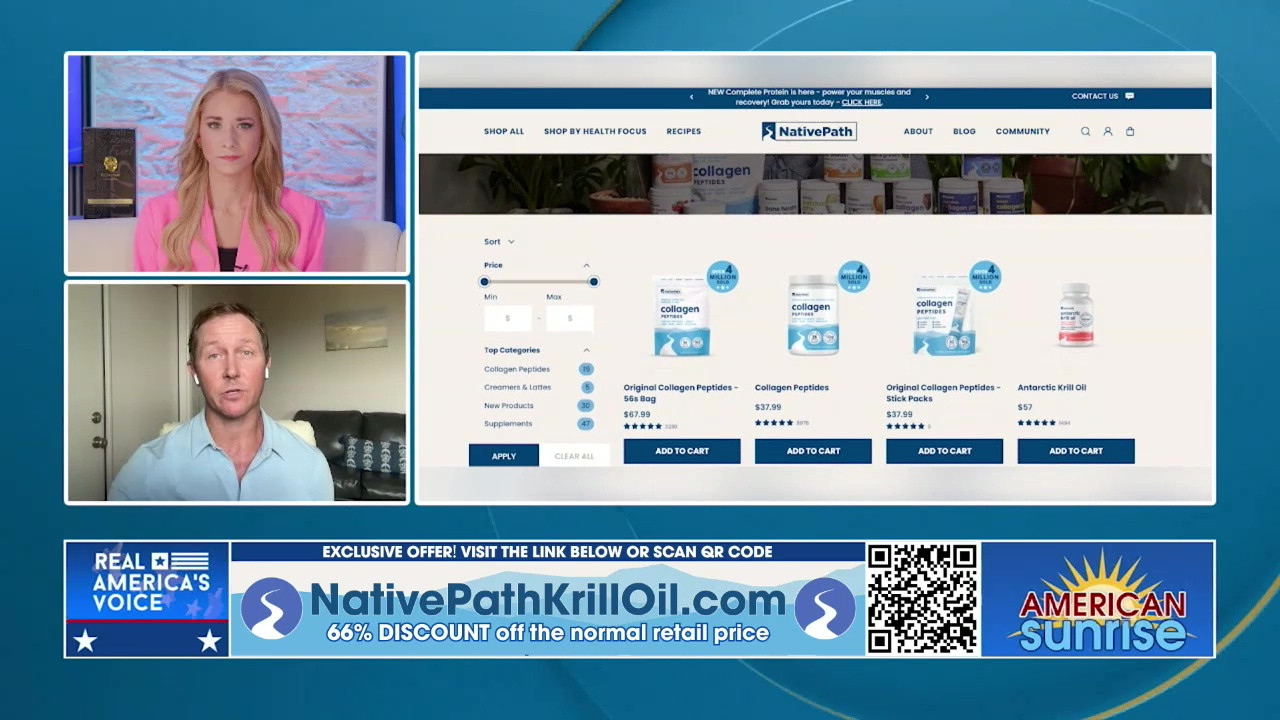
Task: Open the Collagen Peptides 56s Bag product image
Action: [682, 315]
